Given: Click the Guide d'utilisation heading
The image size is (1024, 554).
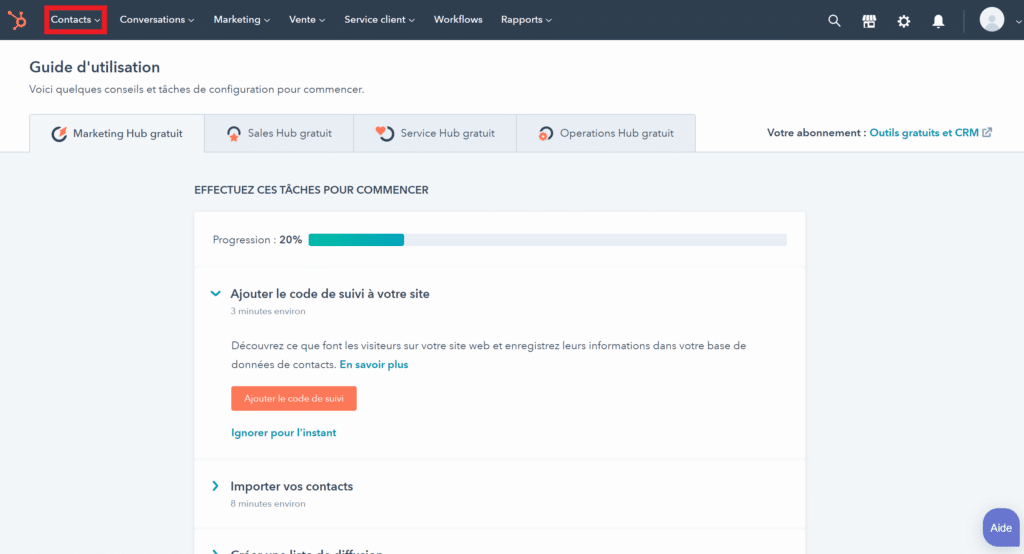Looking at the screenshot, I should (95, 67).
